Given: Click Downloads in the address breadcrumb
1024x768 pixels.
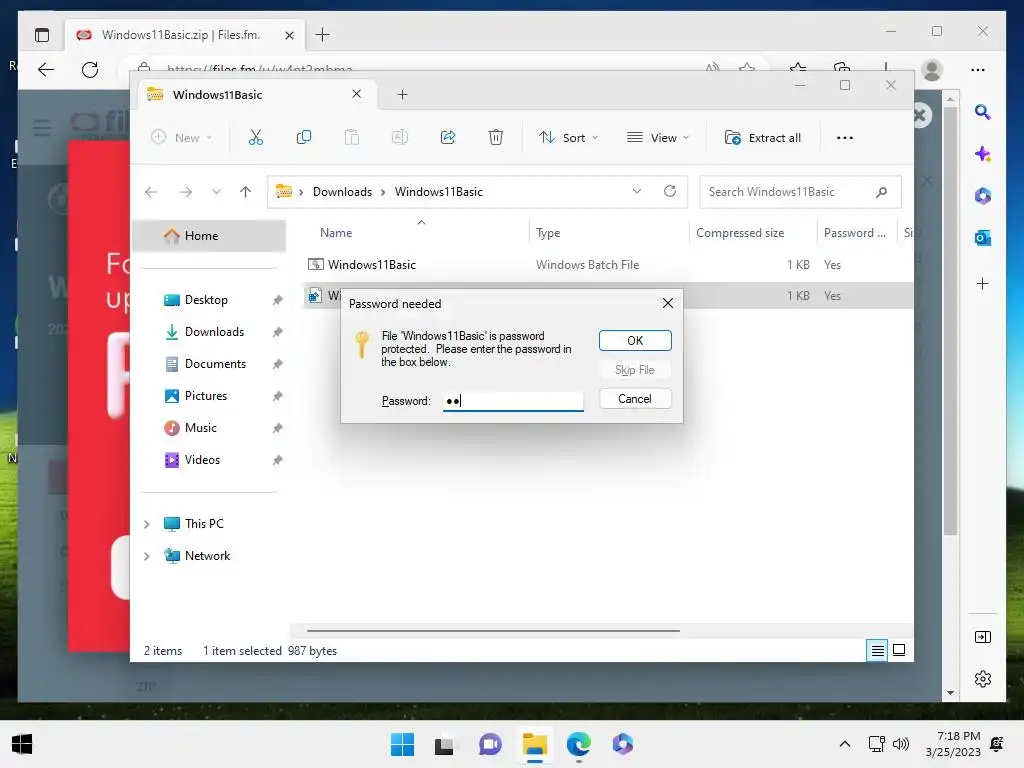Looking at the screenshot, I should 342,191.
